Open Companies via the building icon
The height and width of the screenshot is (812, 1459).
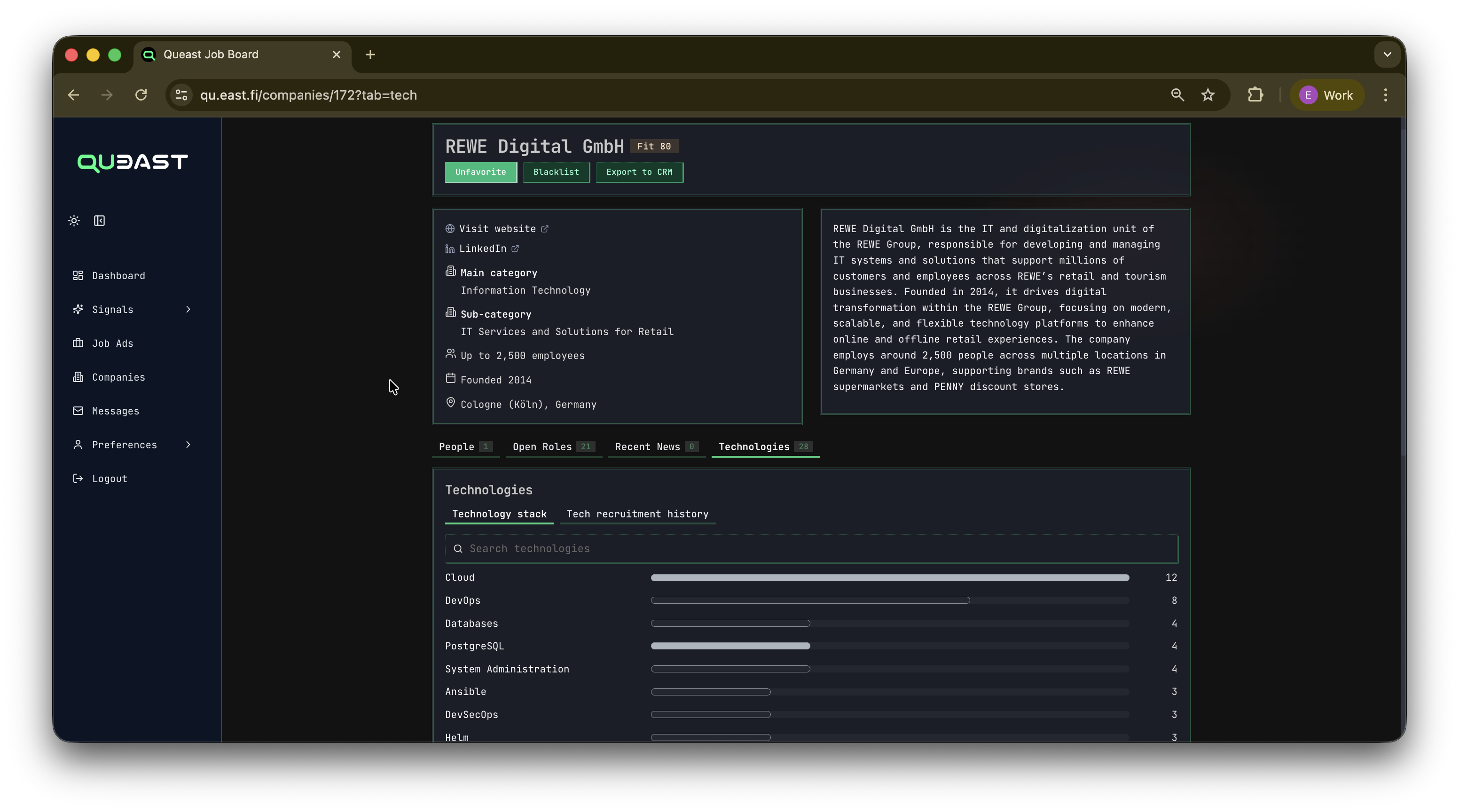coord(78,377)
